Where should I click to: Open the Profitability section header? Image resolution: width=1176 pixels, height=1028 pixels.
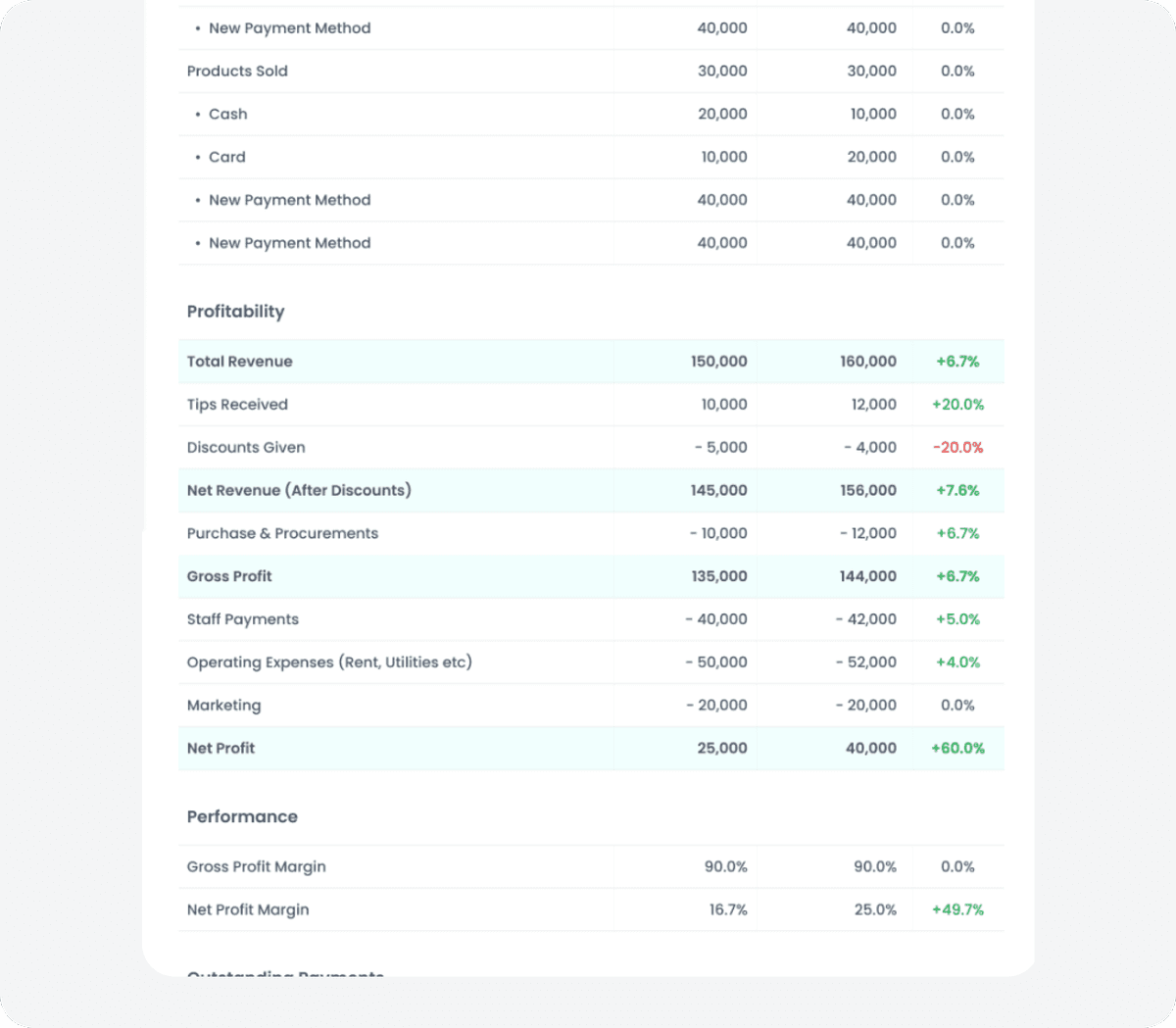click(x=235, y=311)
